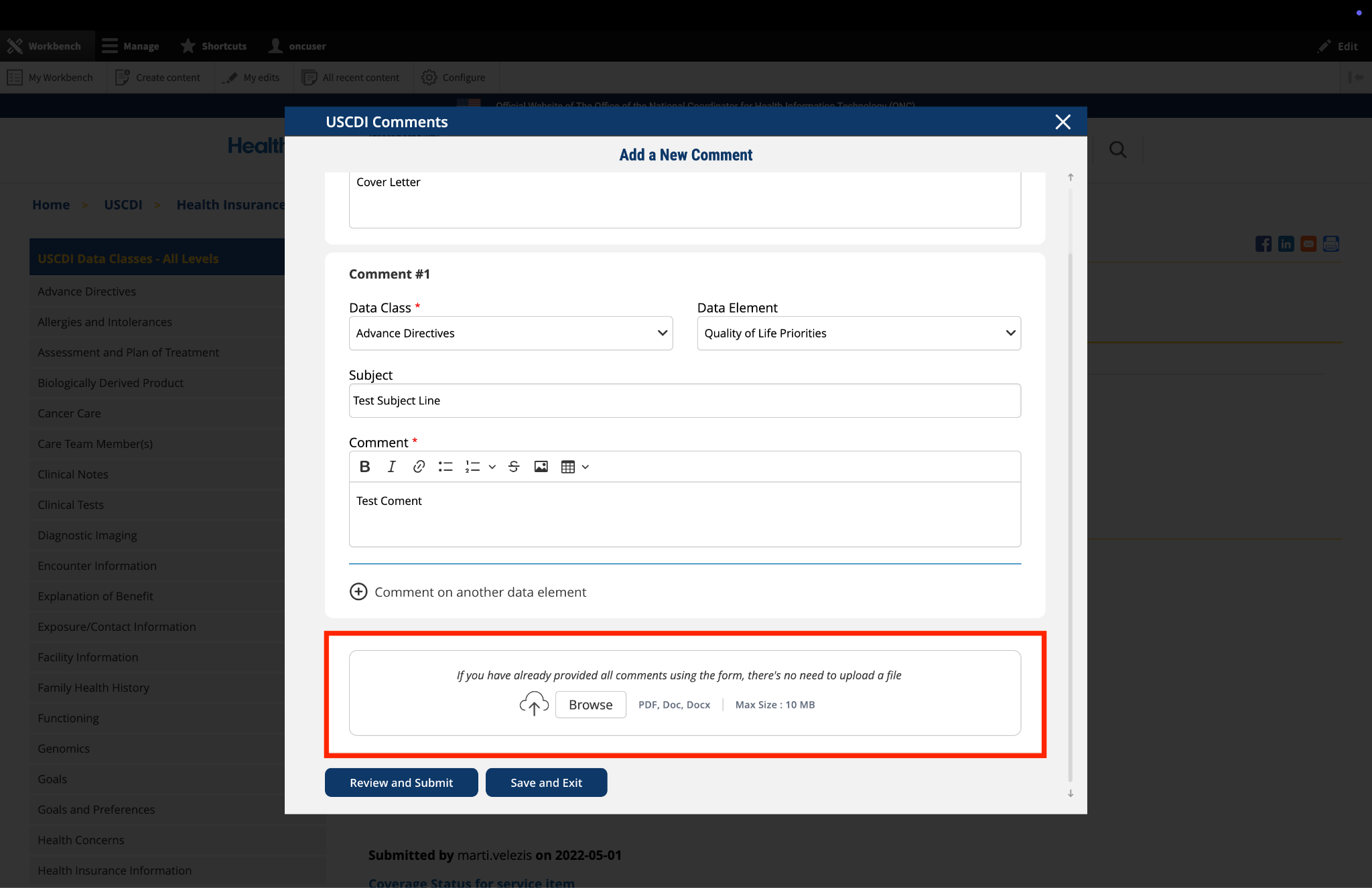The image size is (1372, 888).
Task: Open Create content in admin toolbar
Action: (x=158, y=78)
